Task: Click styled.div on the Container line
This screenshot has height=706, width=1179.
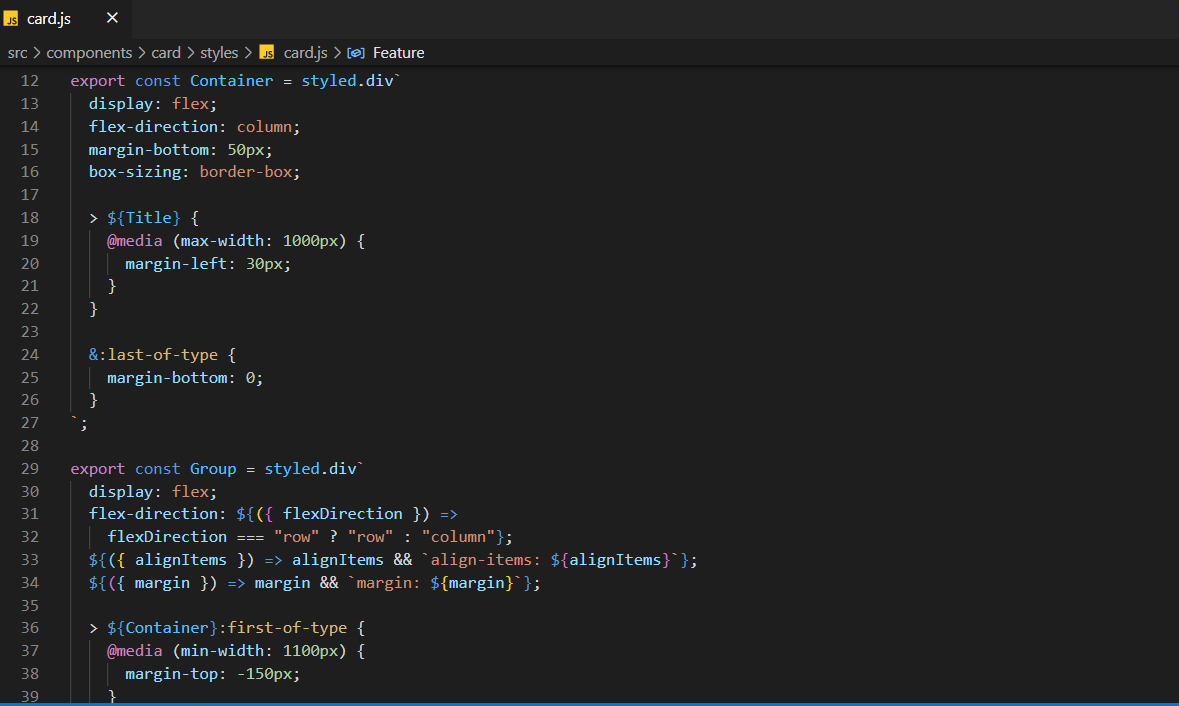Action: tap(347, 80)
